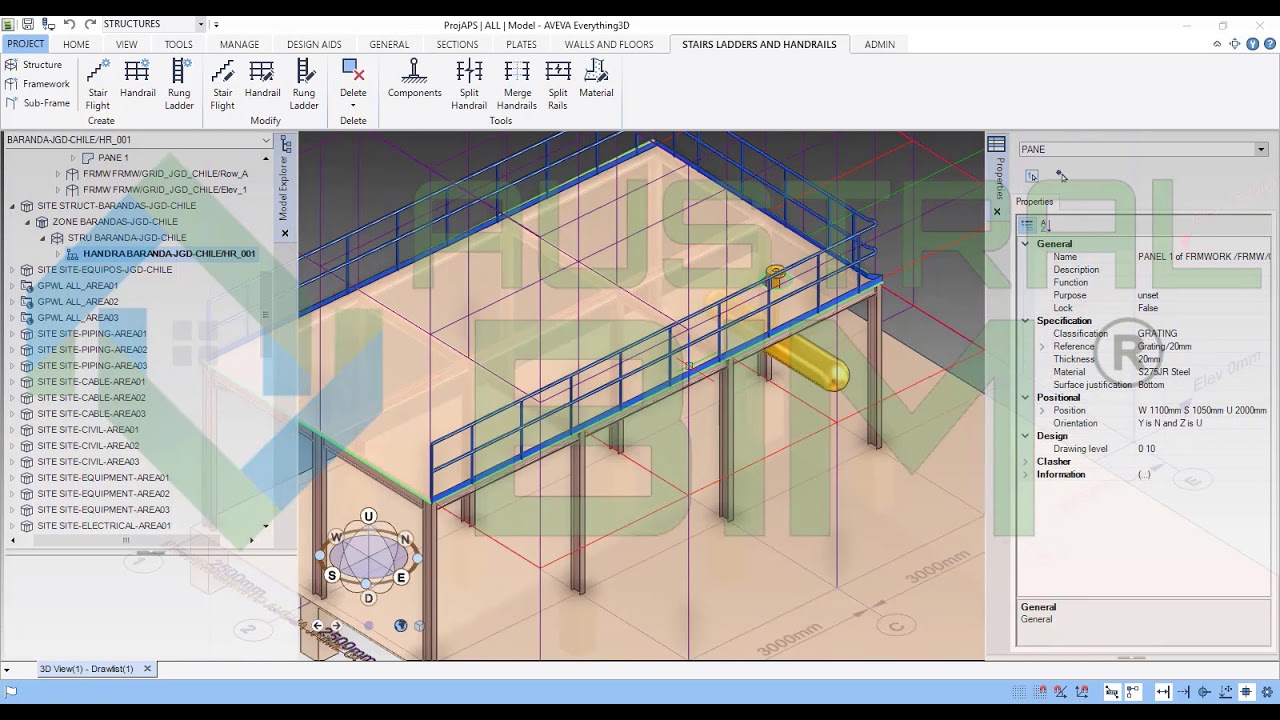Switch to the SECTIONS tab

pos(457,45)
